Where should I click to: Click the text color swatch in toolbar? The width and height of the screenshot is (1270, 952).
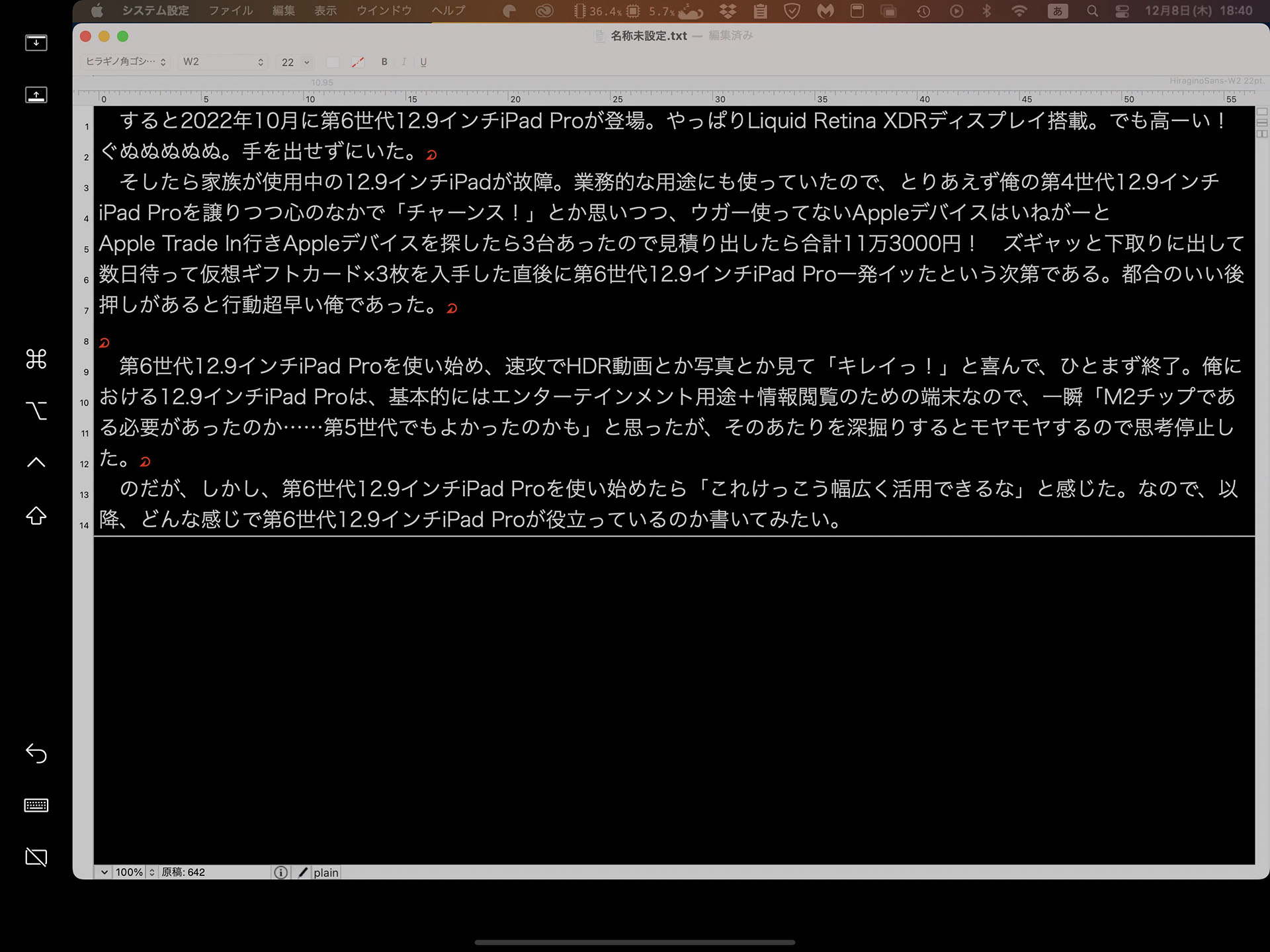tap(333, 62)
